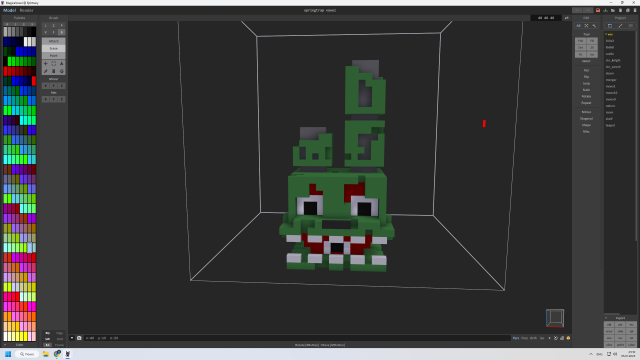Click the model name field at top center
The image size is (640, 360).
[320, 10]
